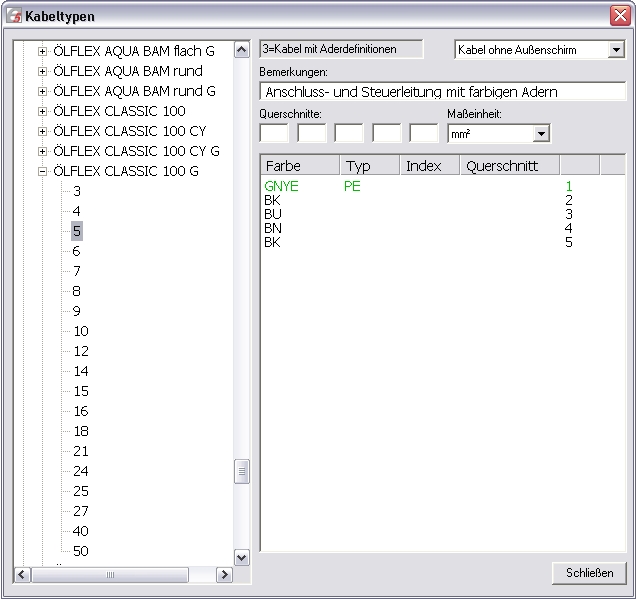Click the Index column header
The width and height of the screenshot is (637, 599).
tap(430, 166)
